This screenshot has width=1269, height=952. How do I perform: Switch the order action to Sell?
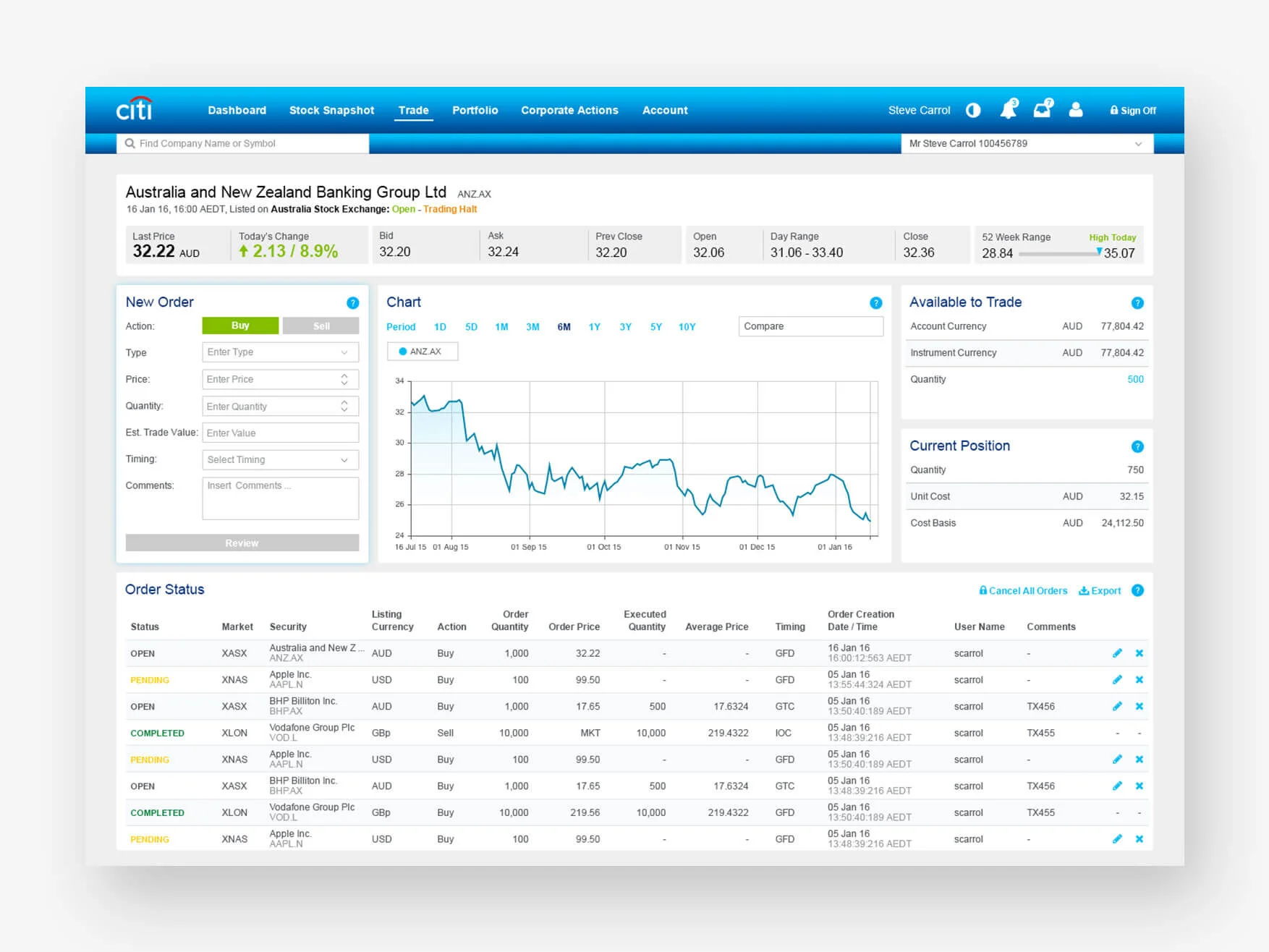coord(321,326)
